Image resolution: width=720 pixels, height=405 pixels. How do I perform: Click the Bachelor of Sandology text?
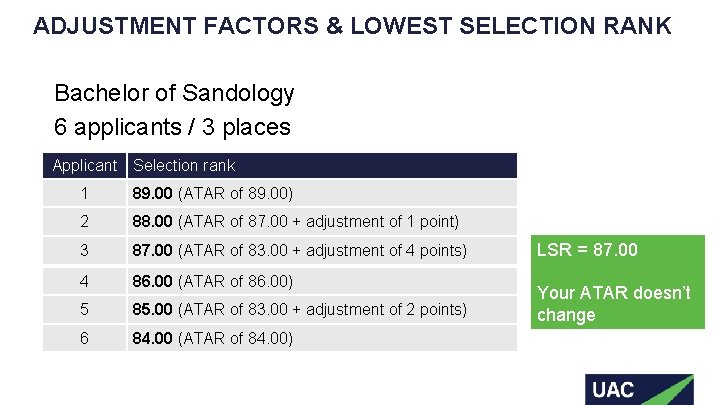pyautogui.click(x=174, y=93)
